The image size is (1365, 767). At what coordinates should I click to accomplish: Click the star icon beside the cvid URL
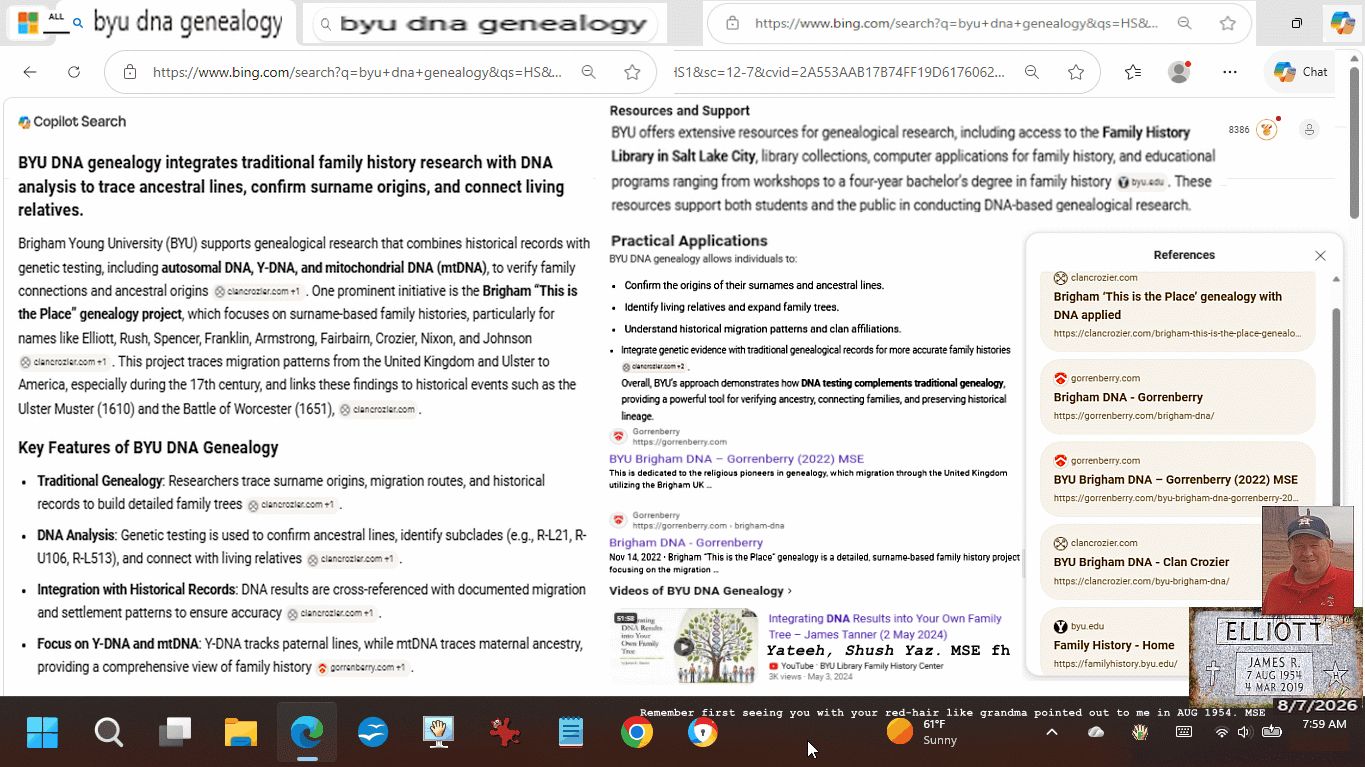coord(1076,72)
